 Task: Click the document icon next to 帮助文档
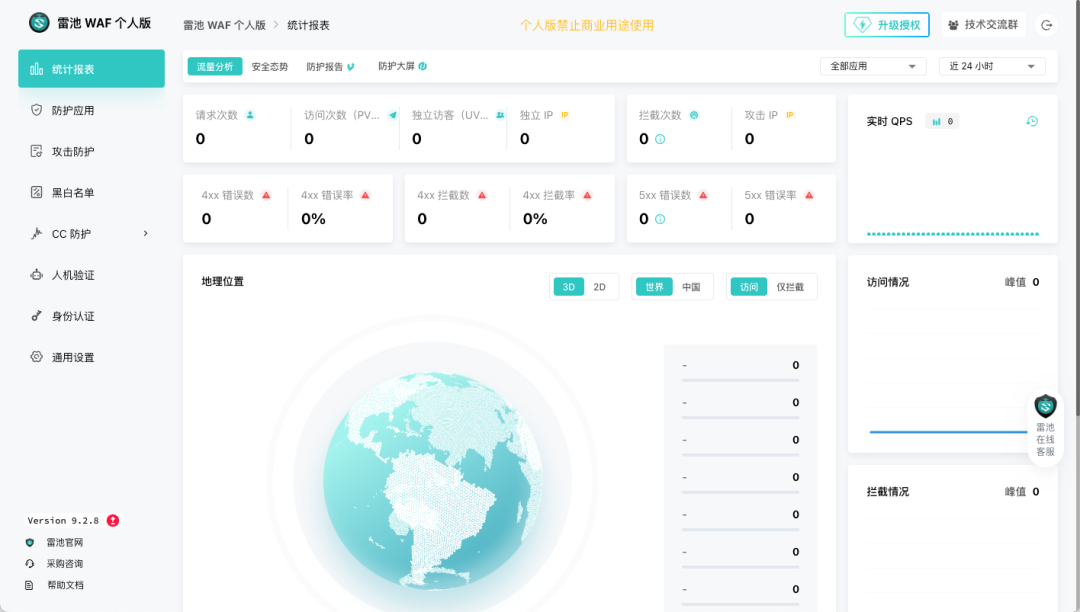30,585
